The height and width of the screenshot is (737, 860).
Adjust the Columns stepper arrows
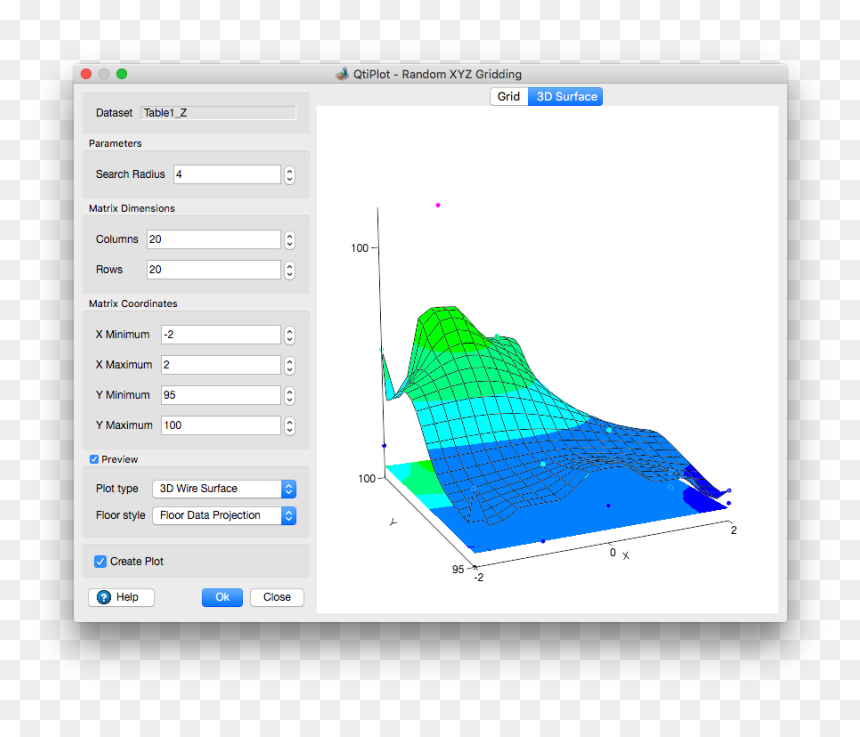[x=290, y=240]
